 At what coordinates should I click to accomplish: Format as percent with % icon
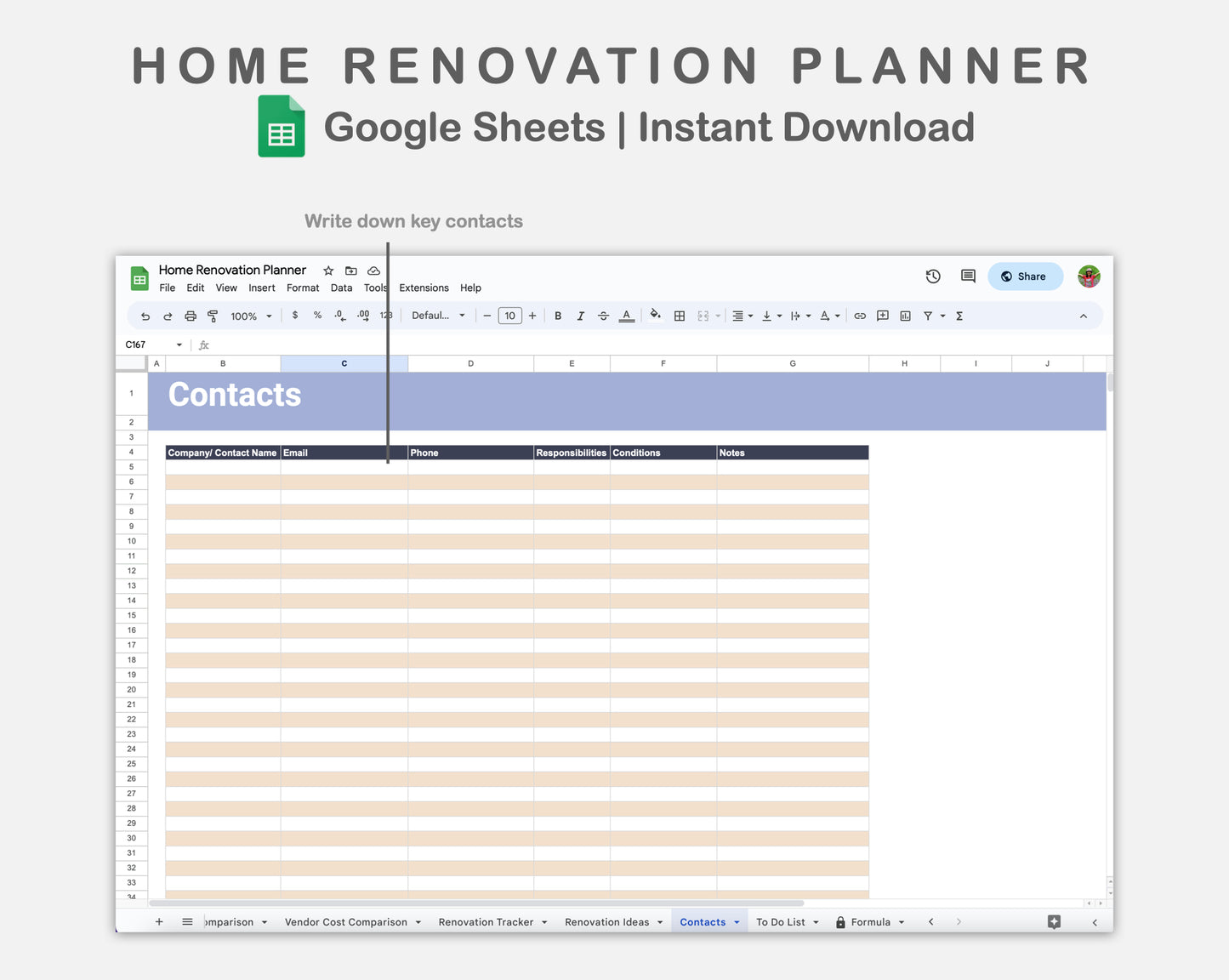tap(317, 316)
